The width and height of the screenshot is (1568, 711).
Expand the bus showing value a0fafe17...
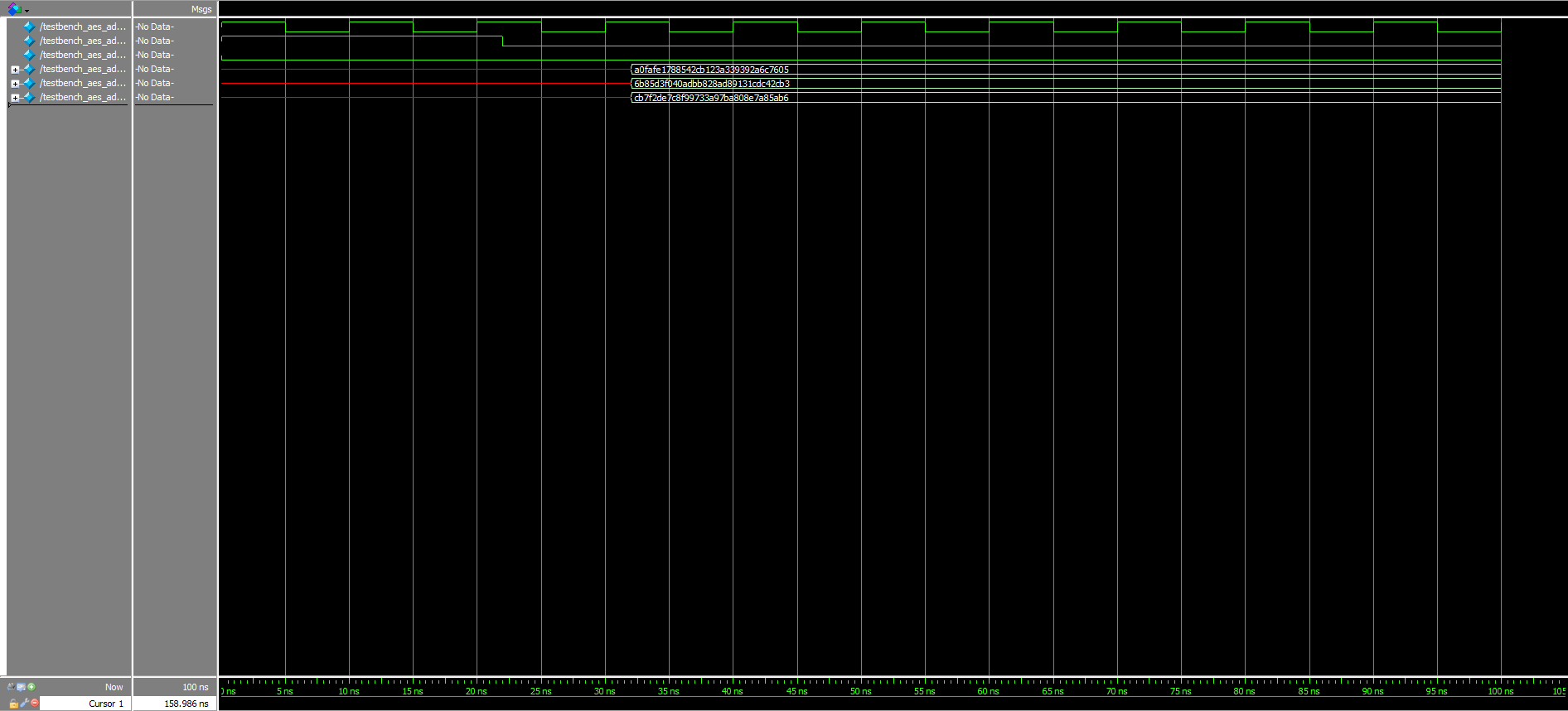click(15, 70)
